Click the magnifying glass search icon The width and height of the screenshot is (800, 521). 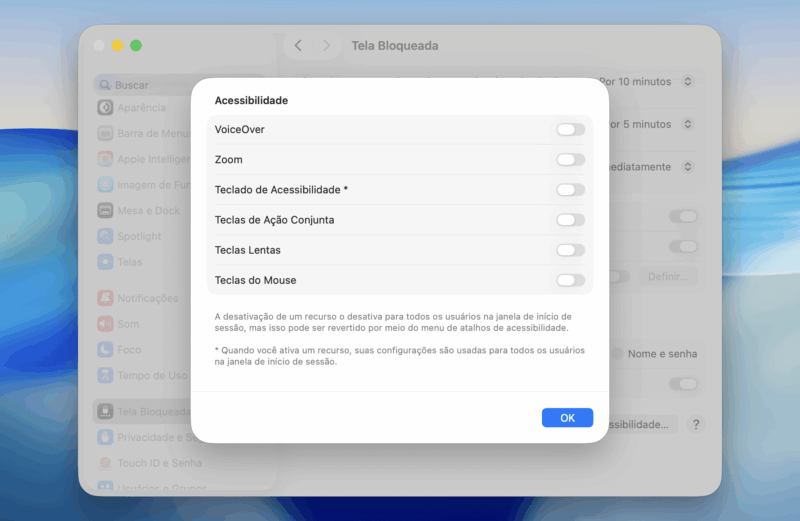tap(105, 85)
